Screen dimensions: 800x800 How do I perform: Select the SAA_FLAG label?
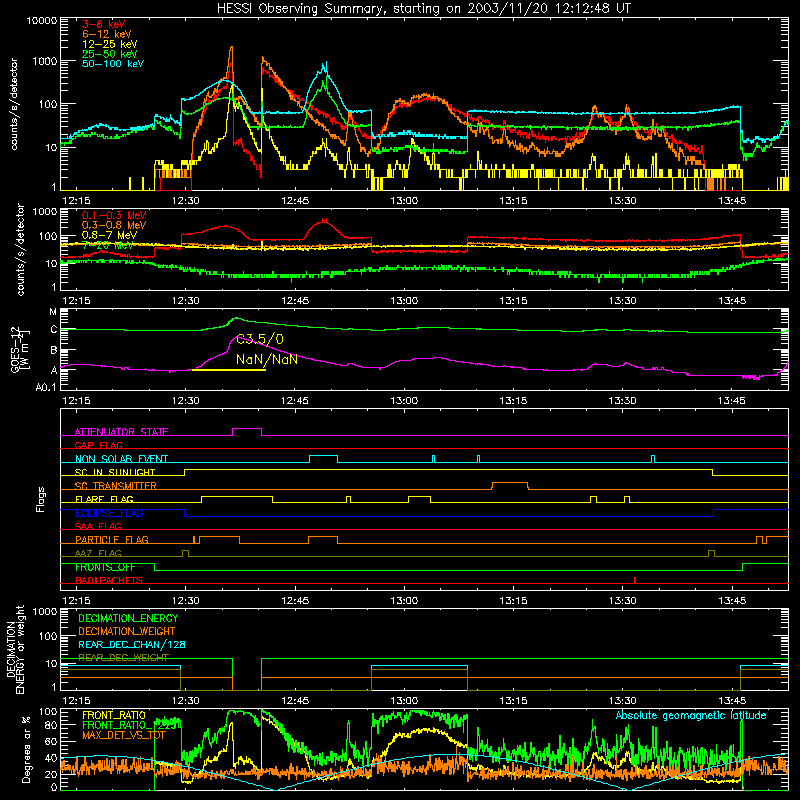98,526
